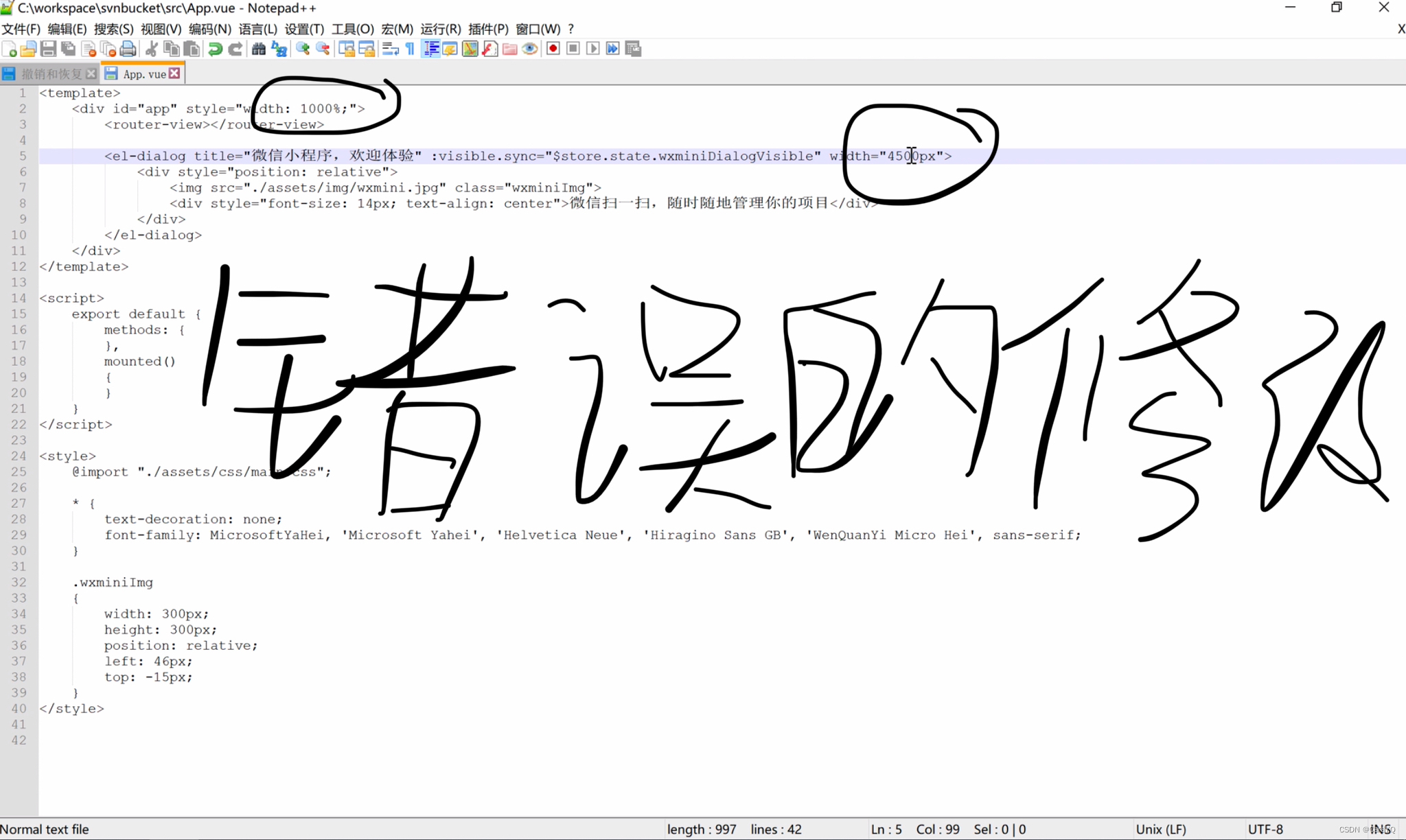1406x840 pixels.
Task: Click the Close All documents toolbar icon
Action: pos(108,49)
